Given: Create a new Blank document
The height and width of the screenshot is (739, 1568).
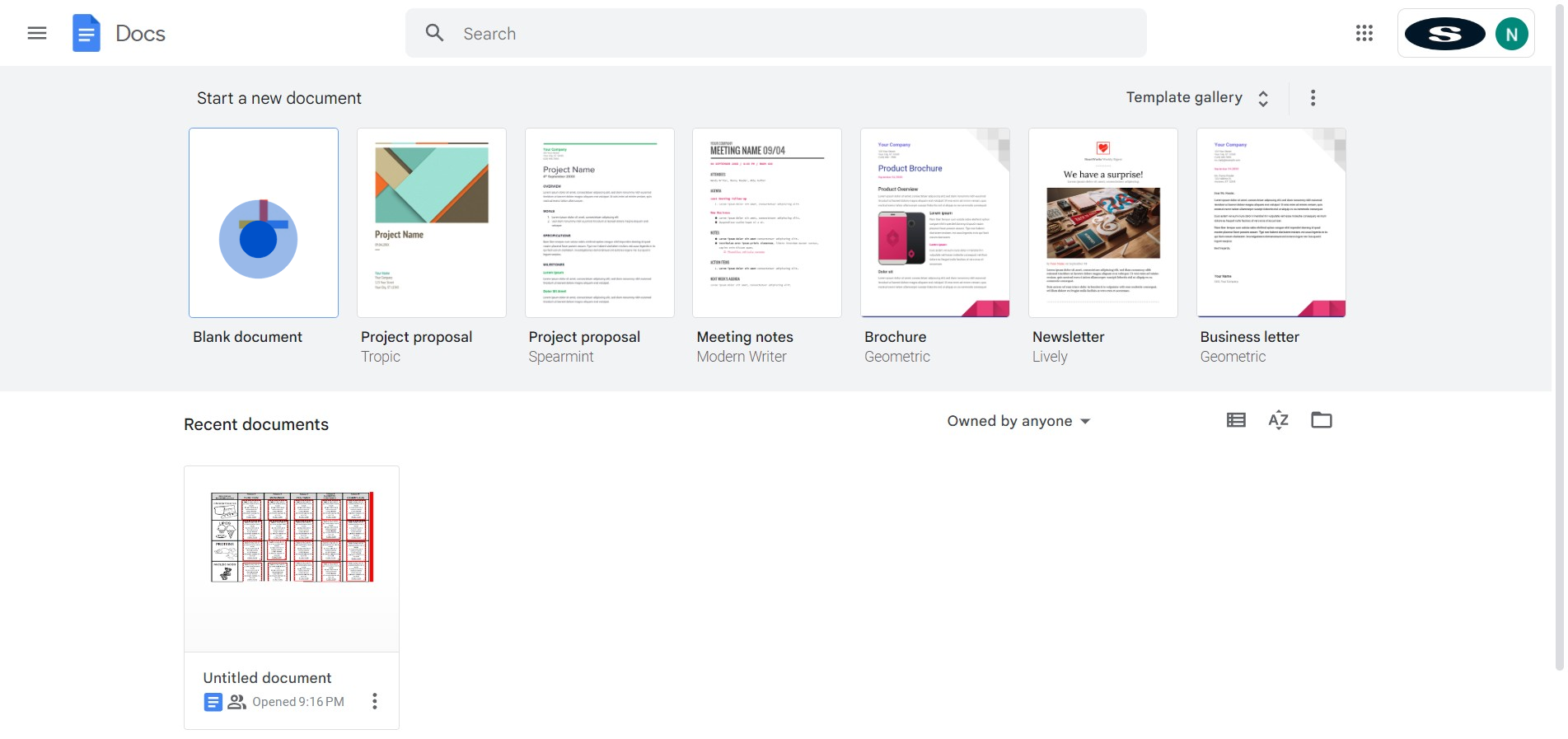Looking at the screenshot, I should click(x=264, y=223).
